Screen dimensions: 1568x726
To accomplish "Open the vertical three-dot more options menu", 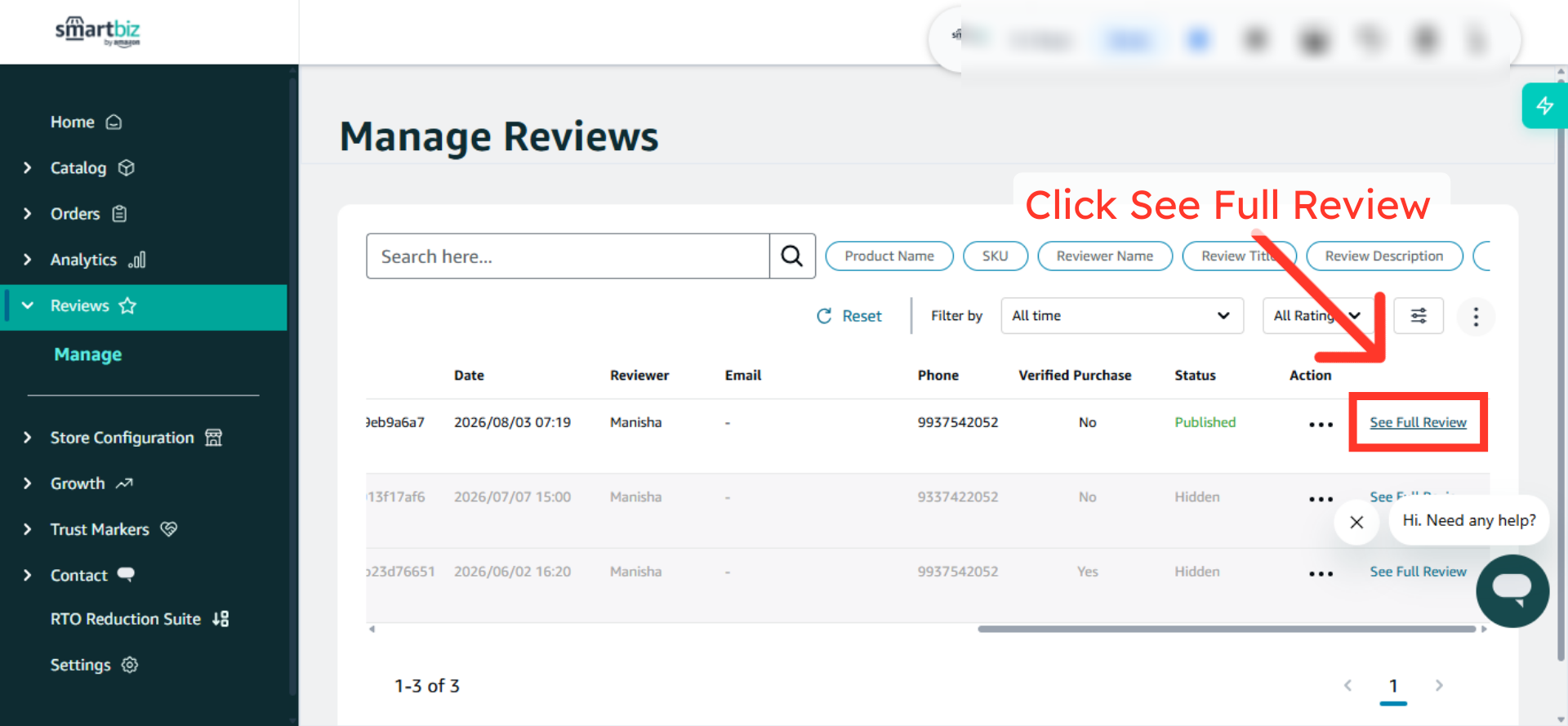I will click(1476, 316).
